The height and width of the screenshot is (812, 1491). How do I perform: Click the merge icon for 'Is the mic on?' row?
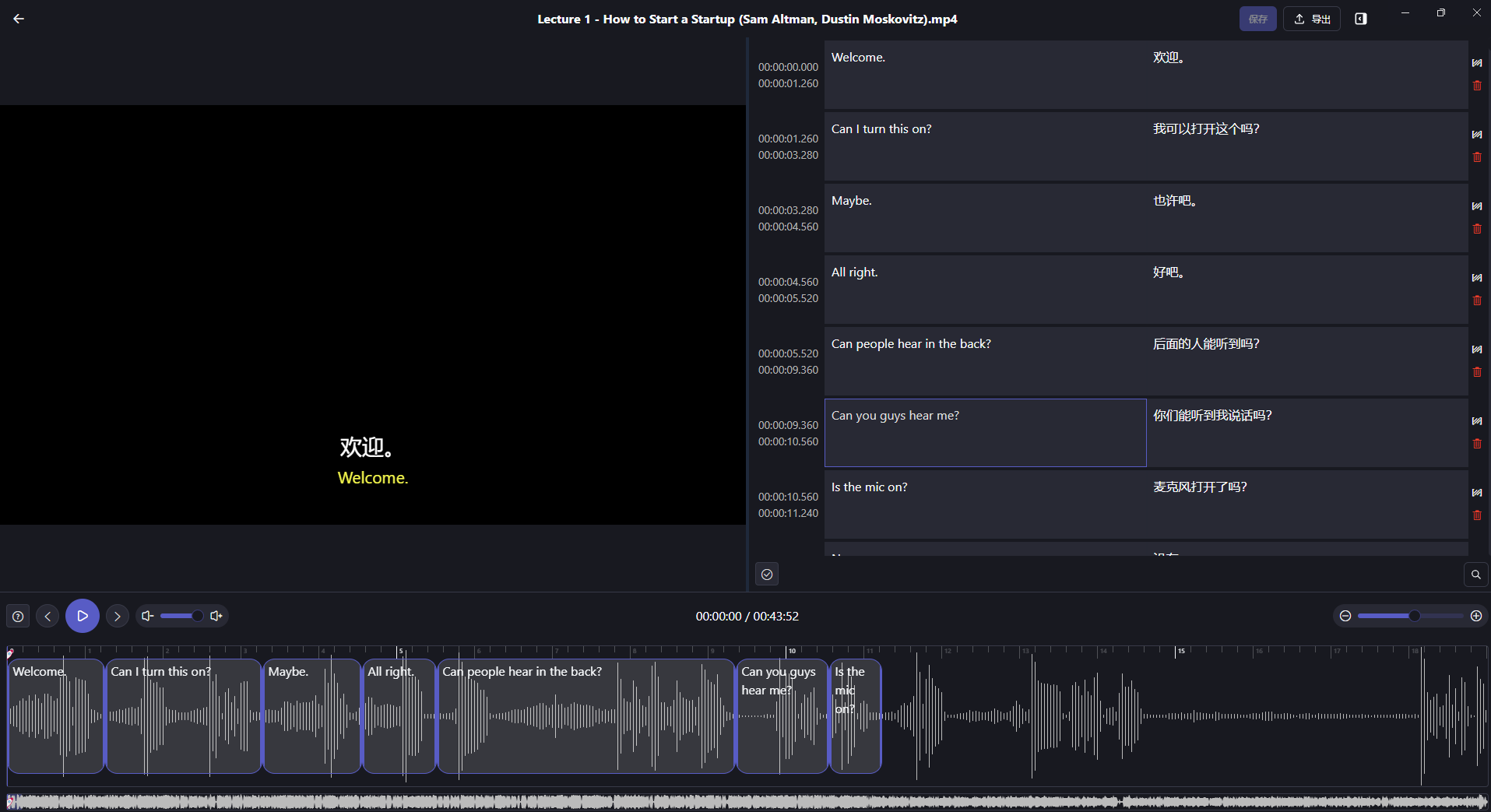(1477, 493)
